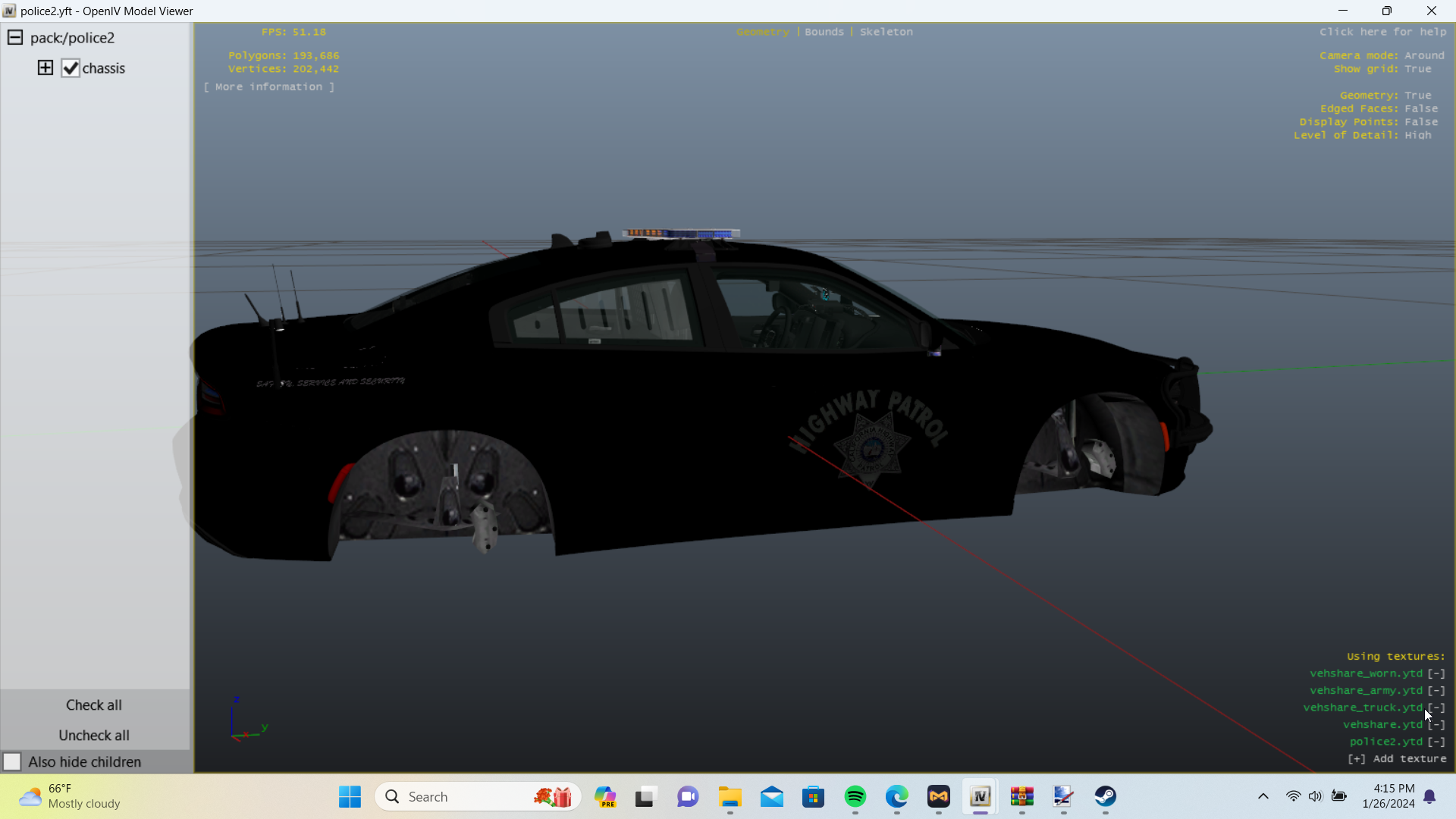Toggle Show grid setting value
Viewport: 1456px width, 819px height.
(x=1417, y=69)
